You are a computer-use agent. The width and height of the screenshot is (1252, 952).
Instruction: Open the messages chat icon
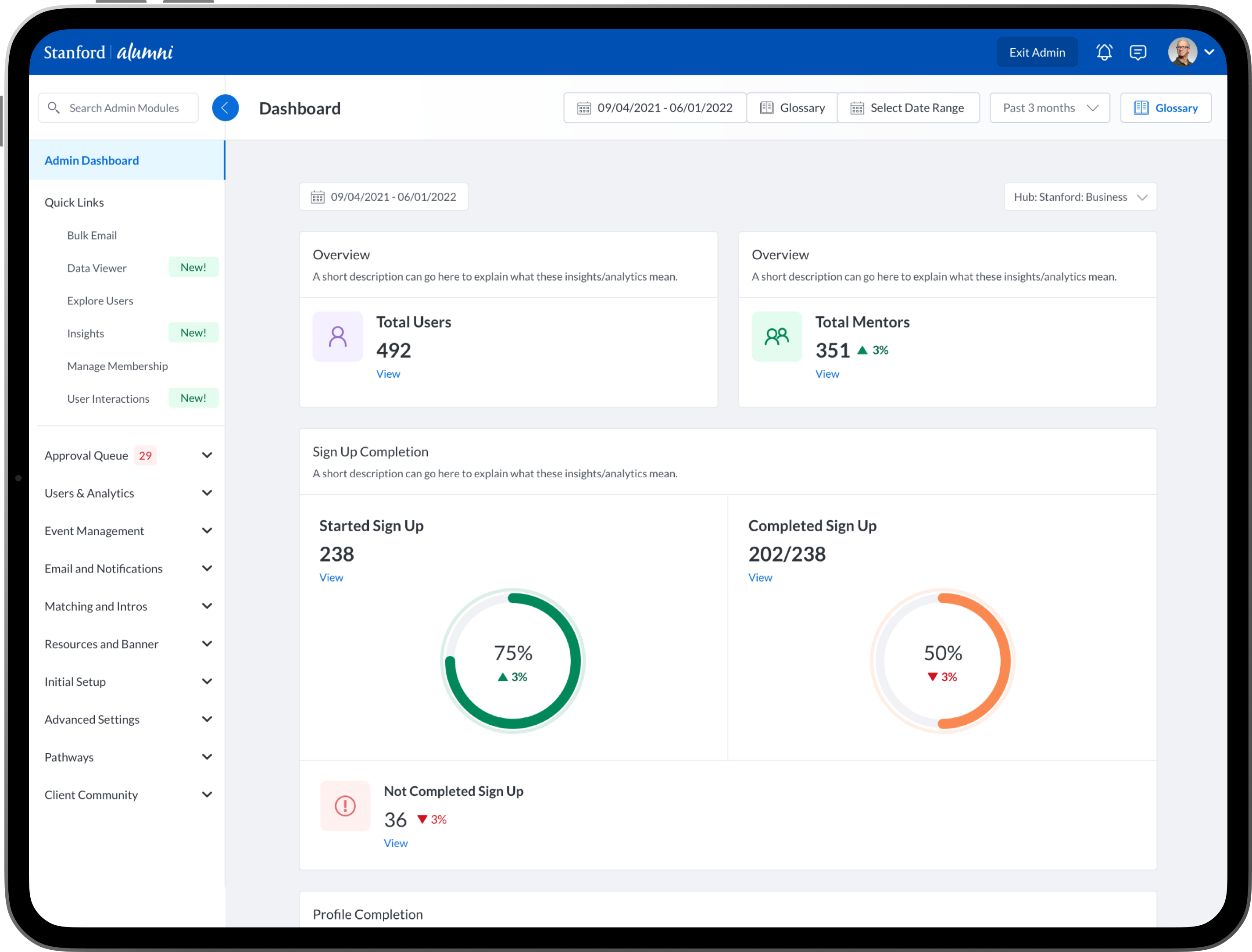click(1138, 52)
